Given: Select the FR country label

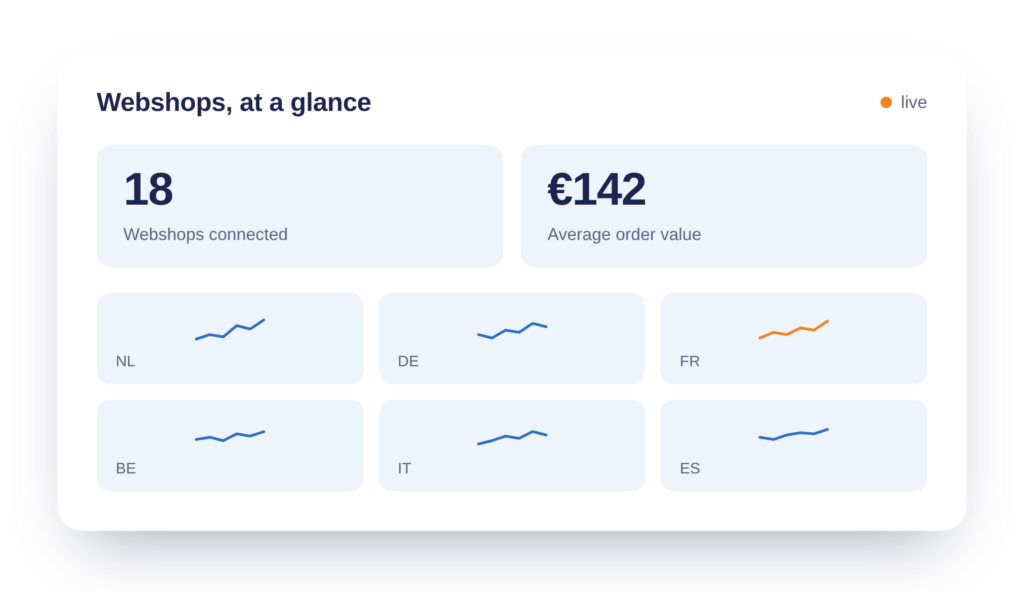Looking at the screenshot, I should [x=690, y=361].
